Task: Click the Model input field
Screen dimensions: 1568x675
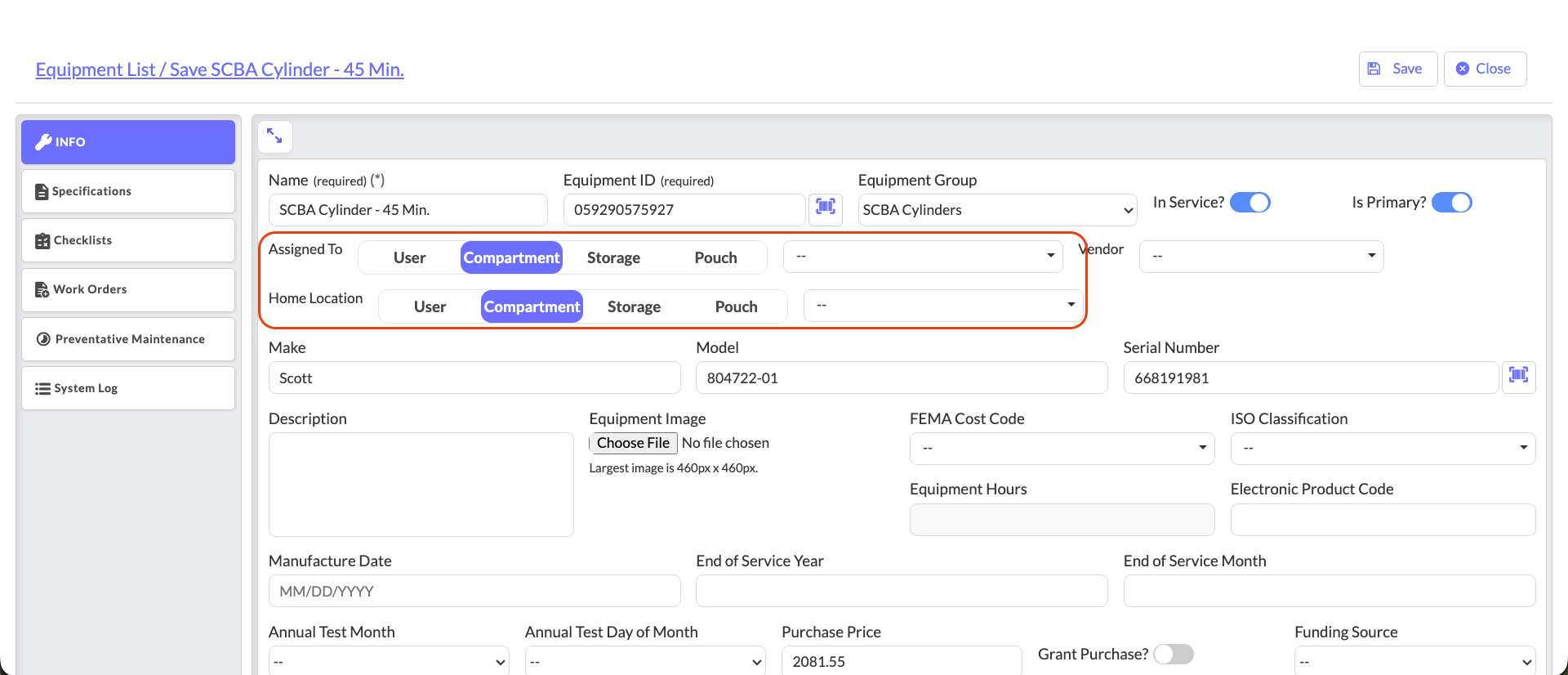Action: pos(902,378)
